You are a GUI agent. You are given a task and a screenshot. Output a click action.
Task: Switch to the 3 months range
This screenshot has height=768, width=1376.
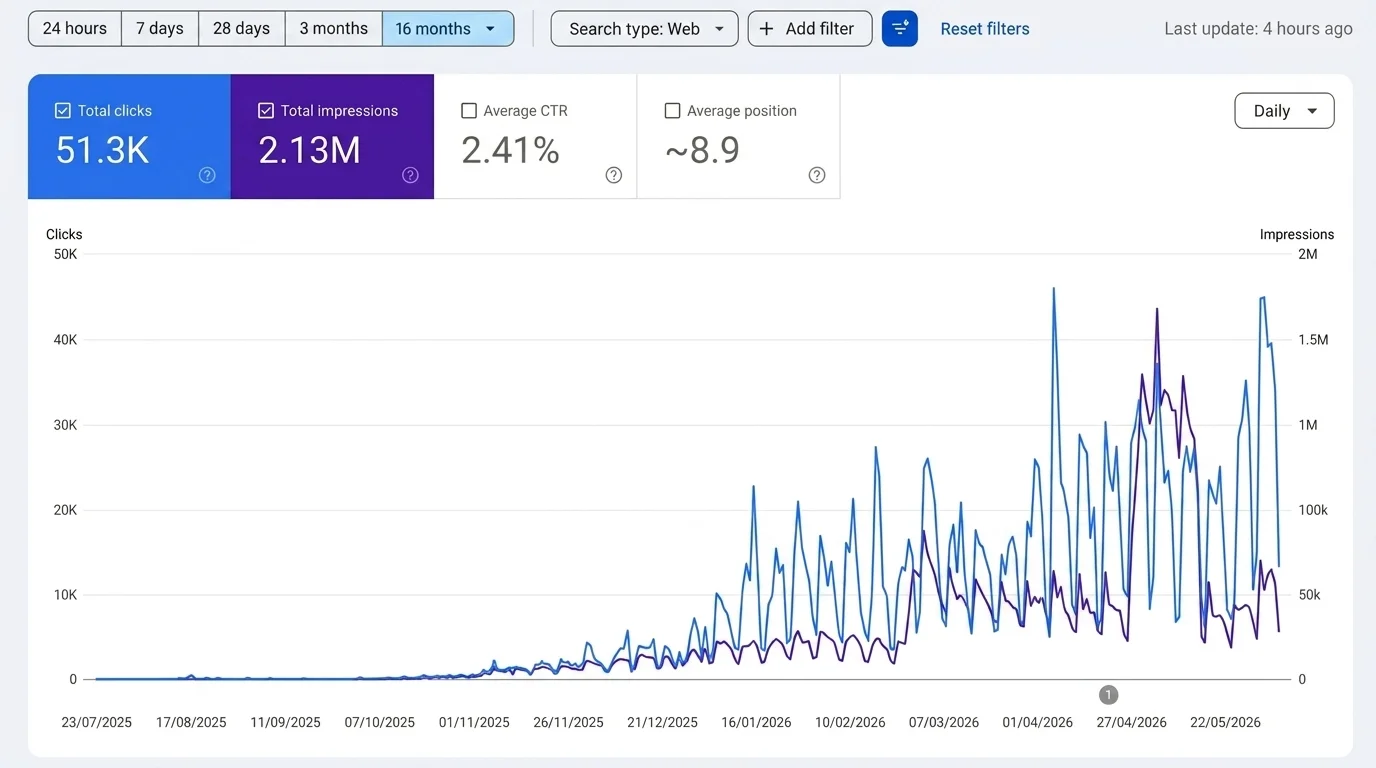point(334,29)
